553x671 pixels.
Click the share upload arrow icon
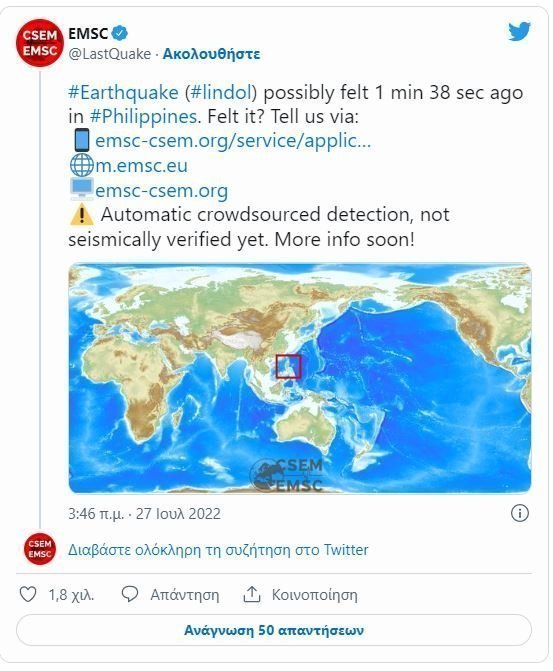click(x=252, y=594)
